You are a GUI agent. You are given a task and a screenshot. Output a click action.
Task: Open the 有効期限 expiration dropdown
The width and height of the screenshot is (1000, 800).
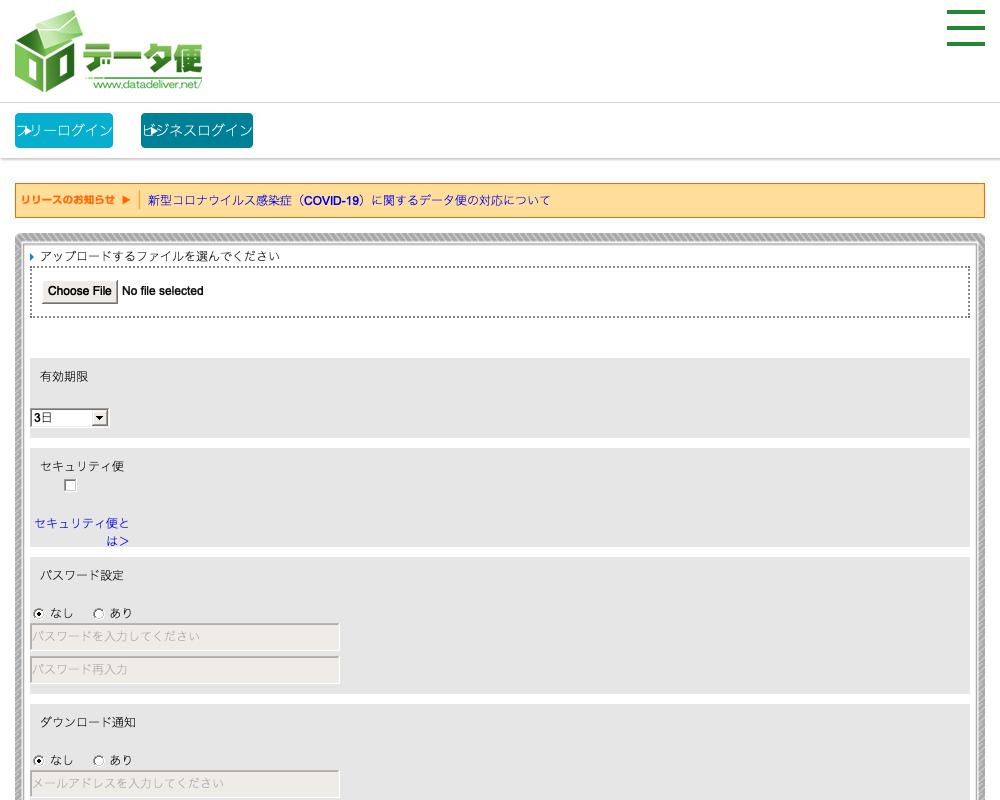pos(68,417)
